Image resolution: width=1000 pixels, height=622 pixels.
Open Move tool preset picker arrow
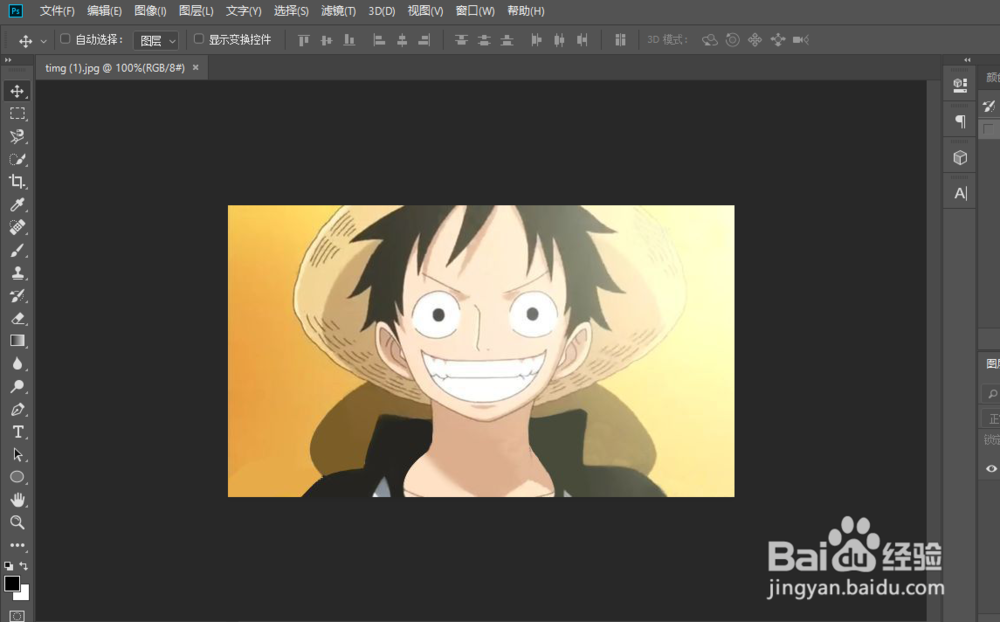pos(43,41)
